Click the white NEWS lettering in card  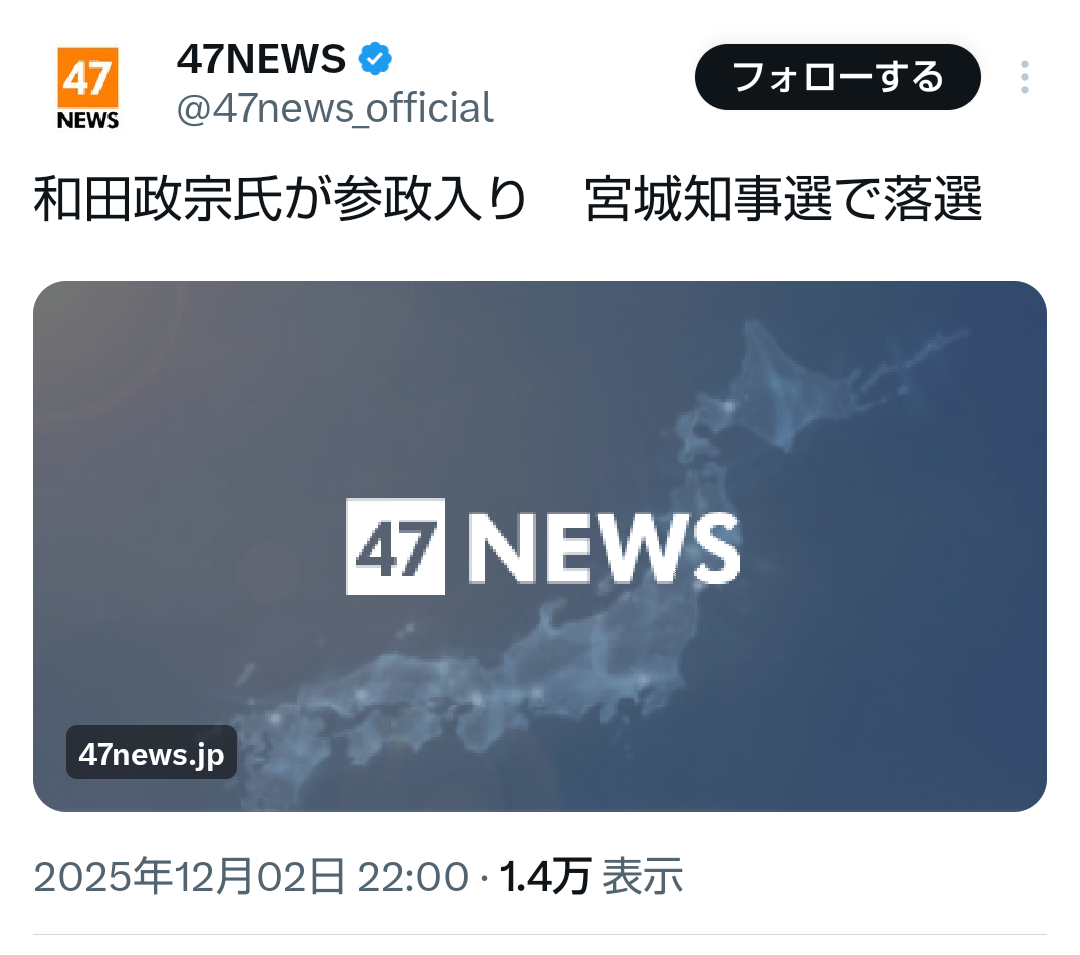(604, 549)
